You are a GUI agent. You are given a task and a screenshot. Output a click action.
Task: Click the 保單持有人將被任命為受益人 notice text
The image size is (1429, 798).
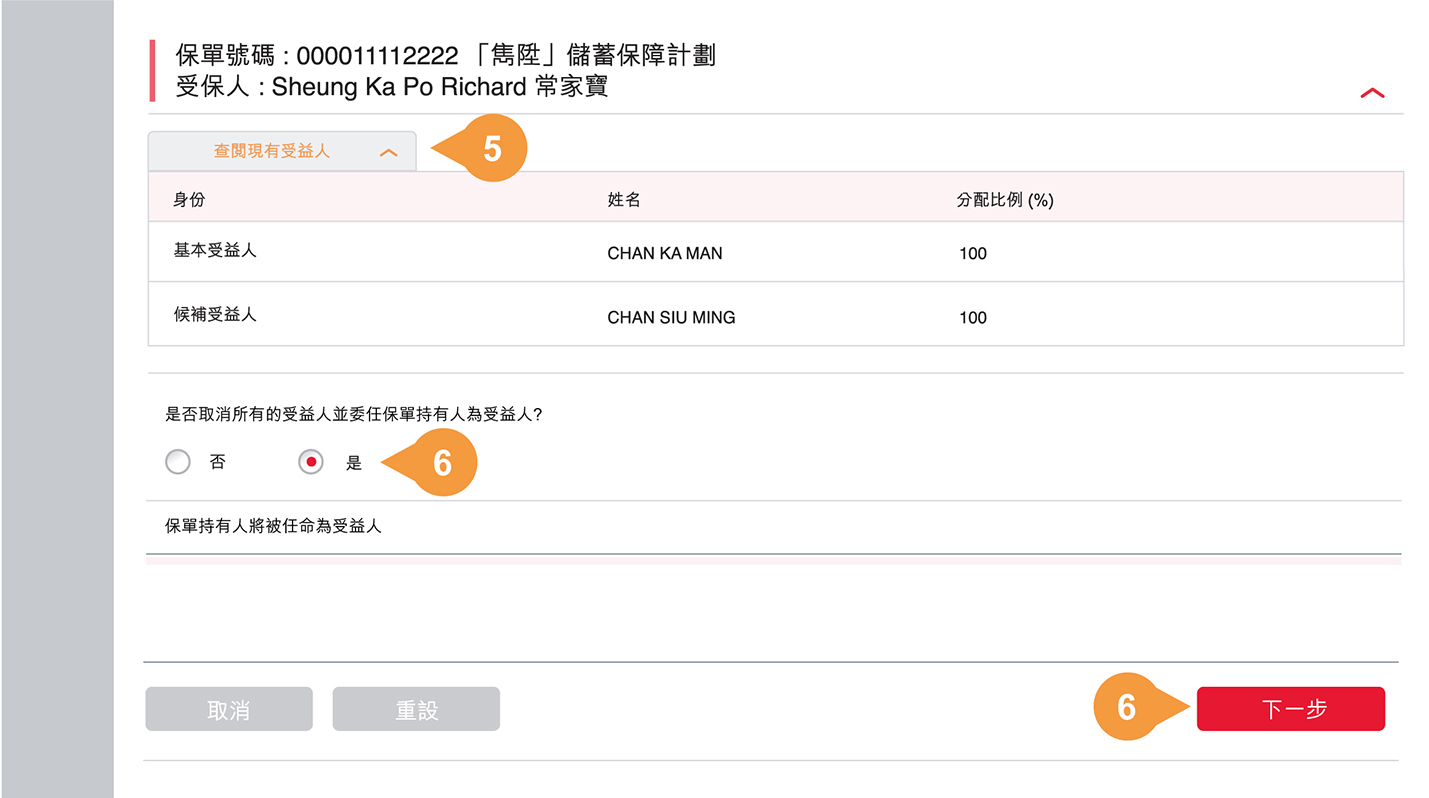(273, 525)
